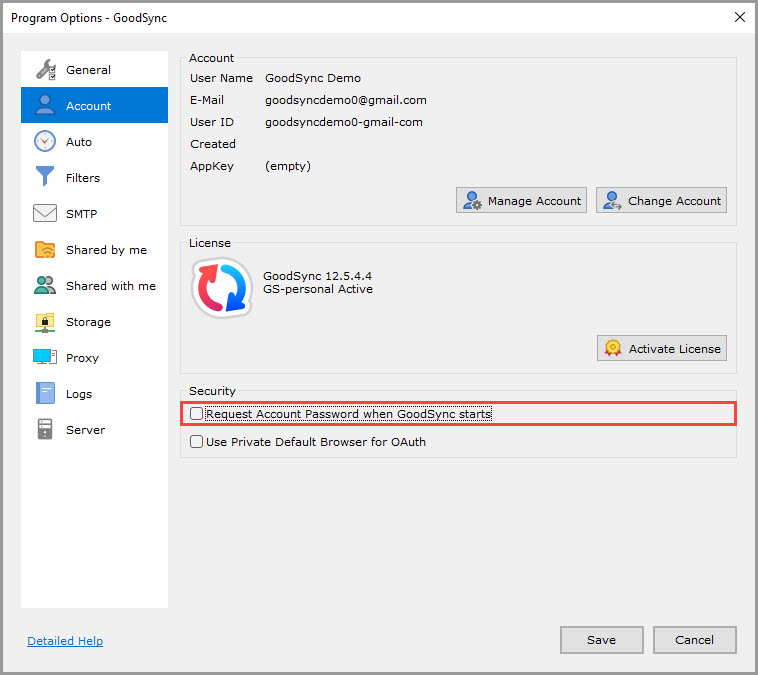This screenshot has height=675, width=758.
Task: Click the Account person icon in sidebar
Action: click(45, 105)
